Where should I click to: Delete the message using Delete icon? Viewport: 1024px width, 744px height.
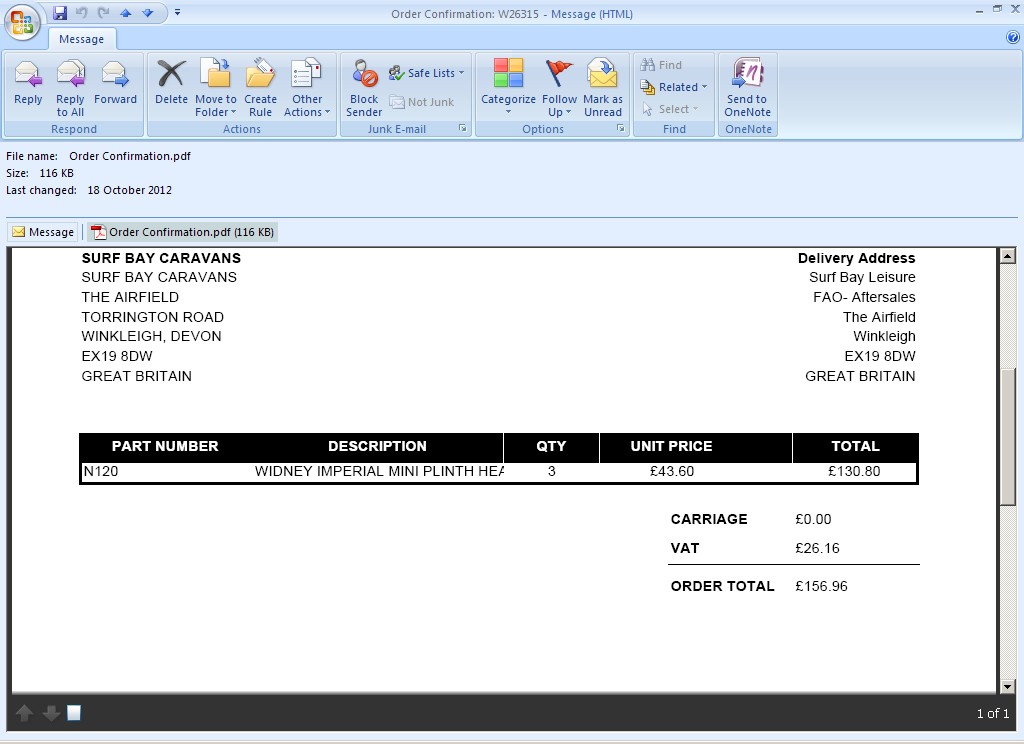(171, 84)
